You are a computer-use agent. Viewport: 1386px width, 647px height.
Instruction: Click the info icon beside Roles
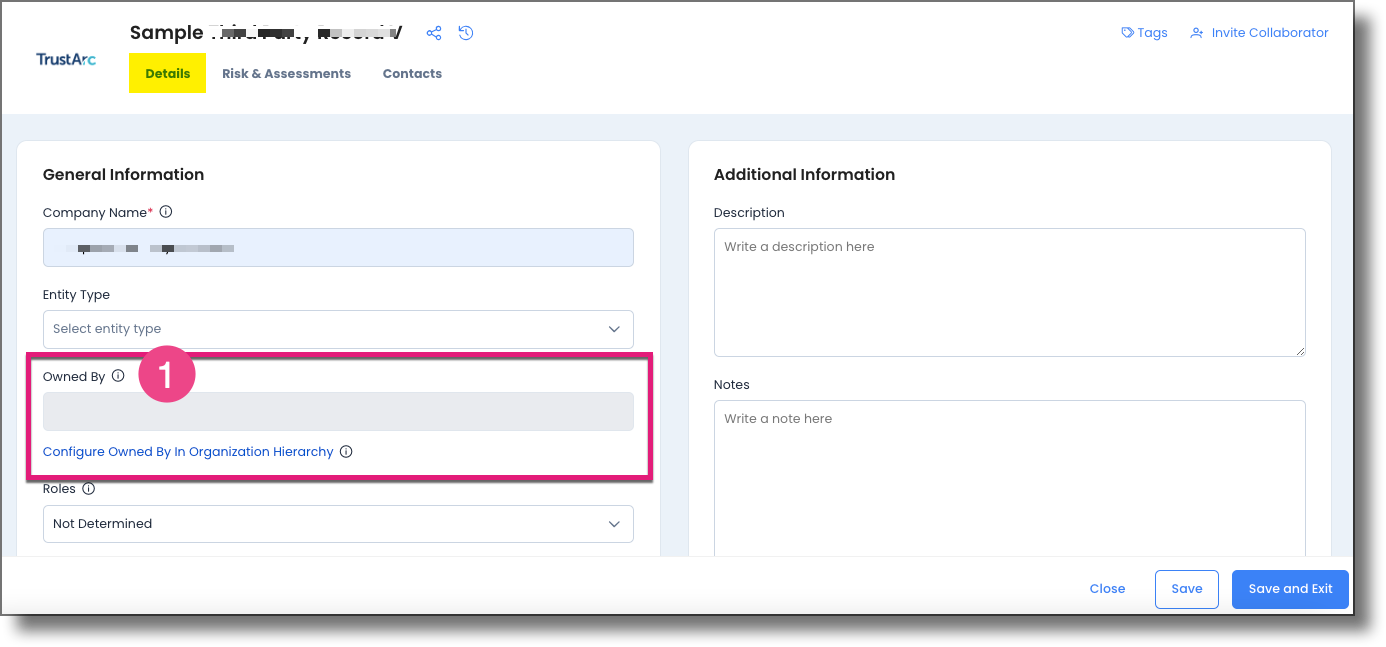pyautogui.click(x=88, y=489)
